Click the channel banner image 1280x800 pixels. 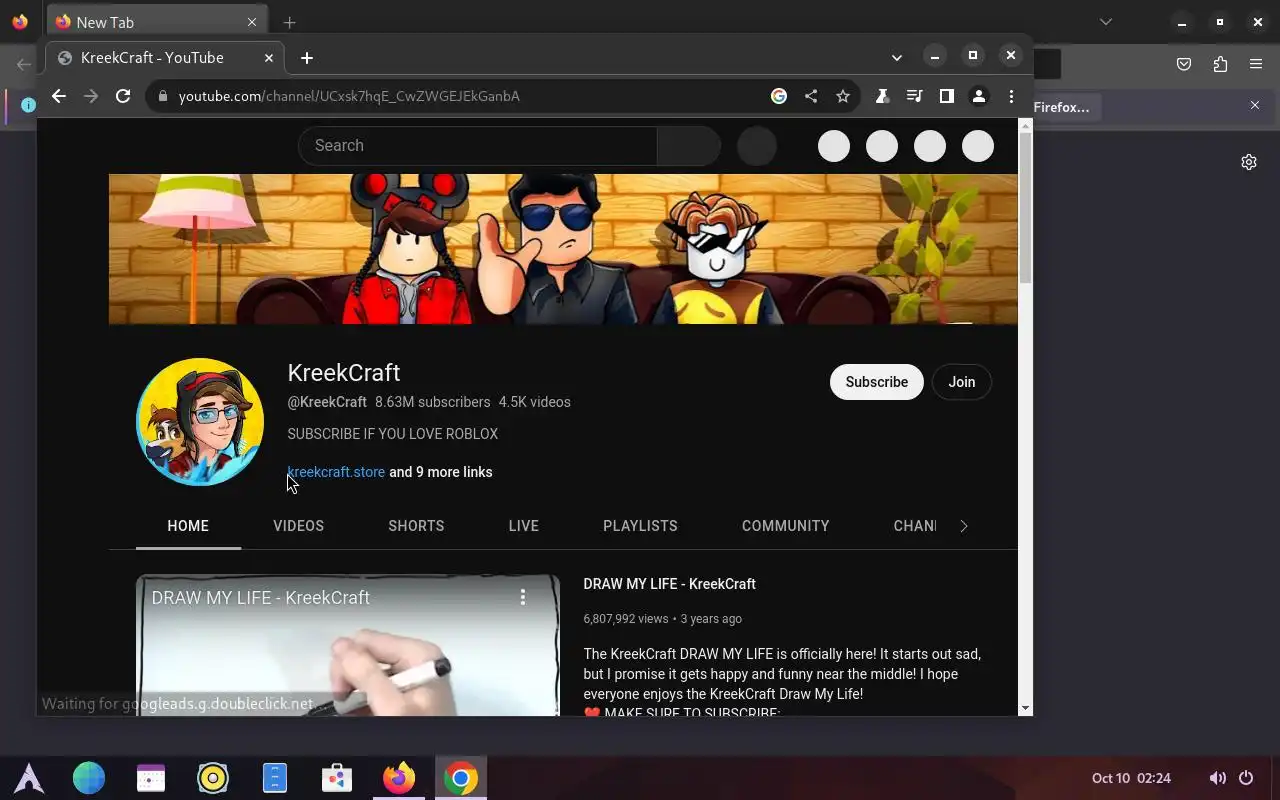tap(563, 249)
